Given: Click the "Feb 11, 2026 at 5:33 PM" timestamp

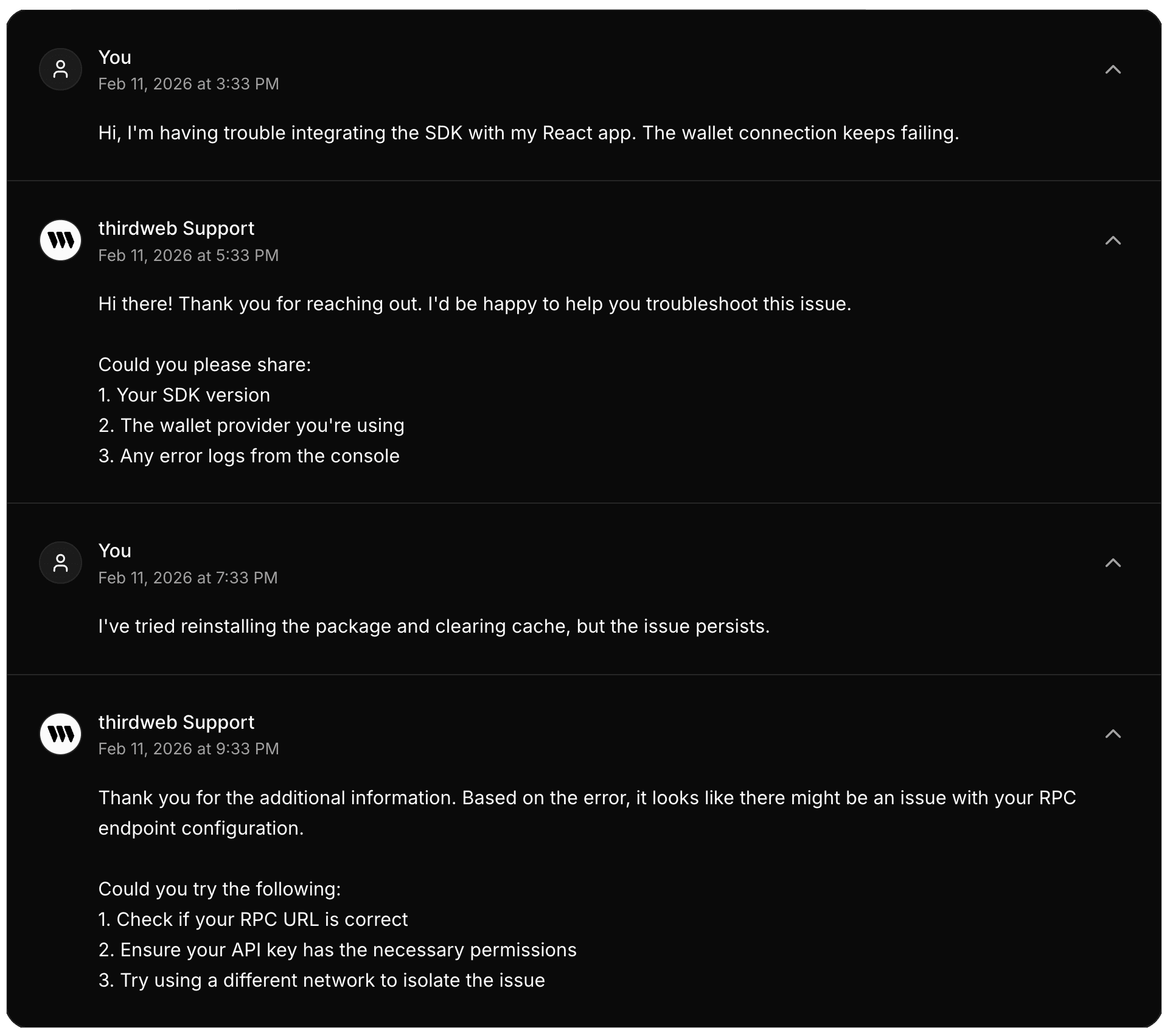Looking at the screenshot, I should pos(189,256).
